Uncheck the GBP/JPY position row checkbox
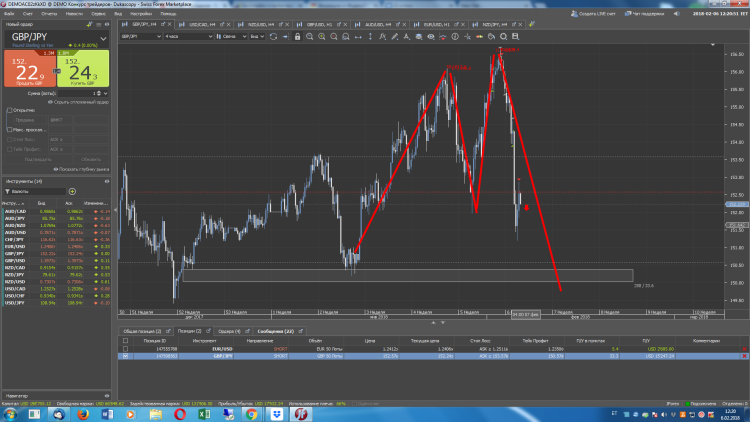Viewport: 750px width, 422px height. pos(125,356)
